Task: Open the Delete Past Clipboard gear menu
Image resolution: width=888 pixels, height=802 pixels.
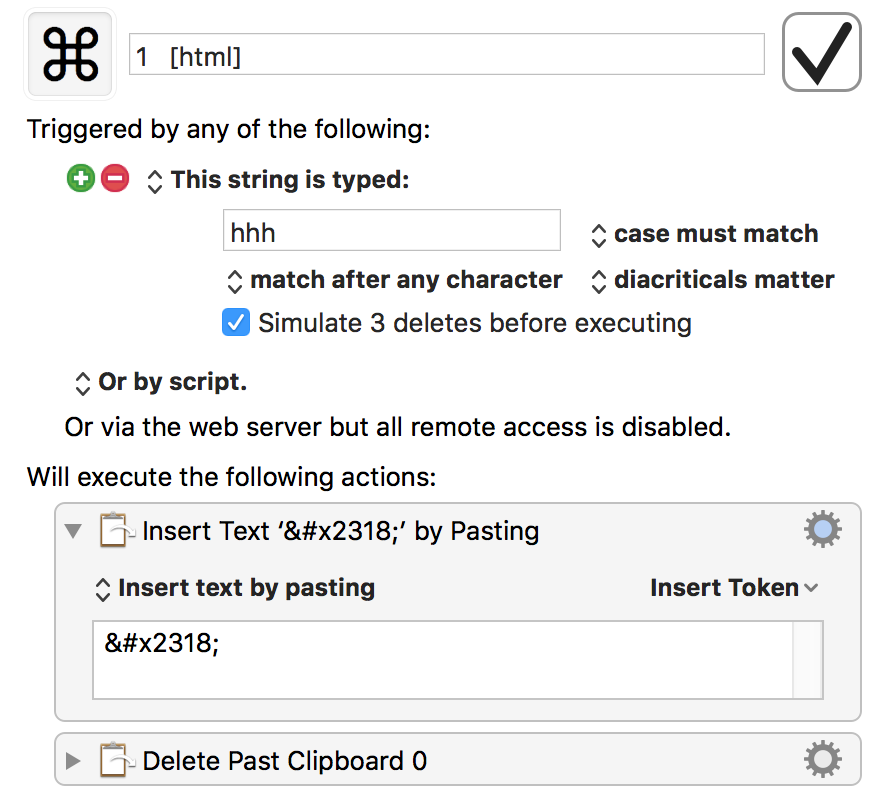Action: click(x=822, y=759)
